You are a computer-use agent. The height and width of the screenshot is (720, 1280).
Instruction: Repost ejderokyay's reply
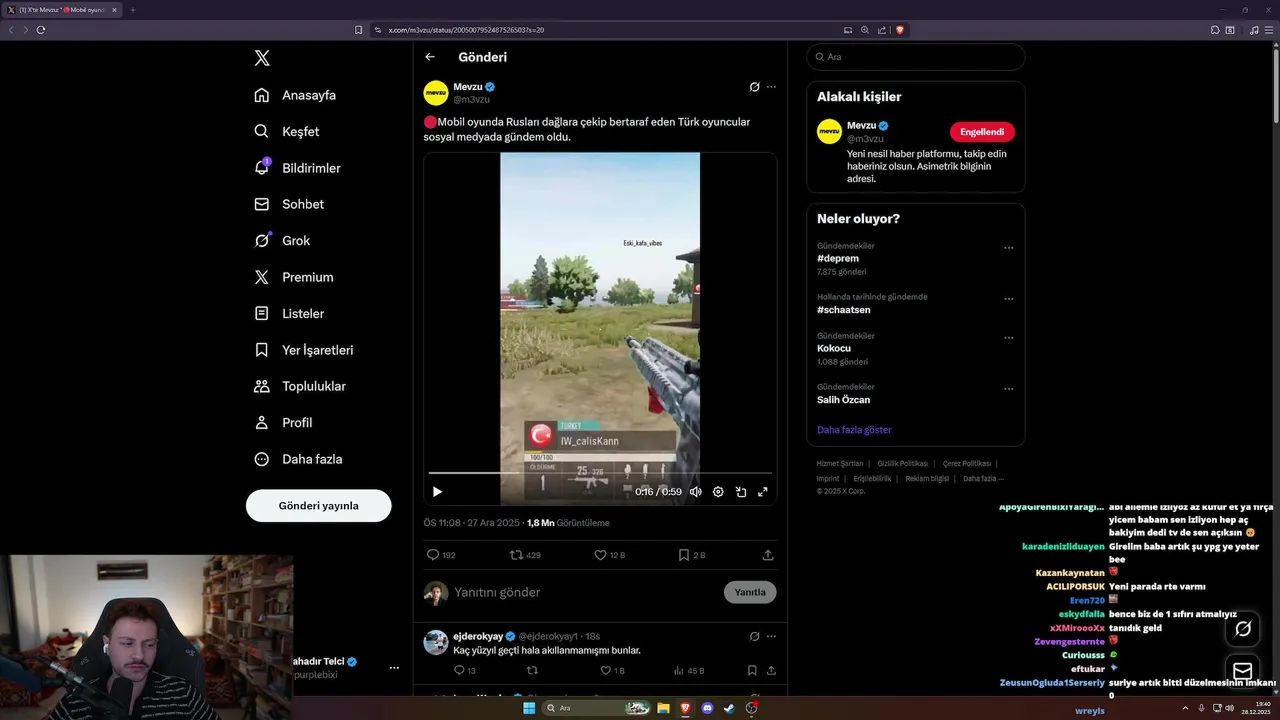(532, 671)
